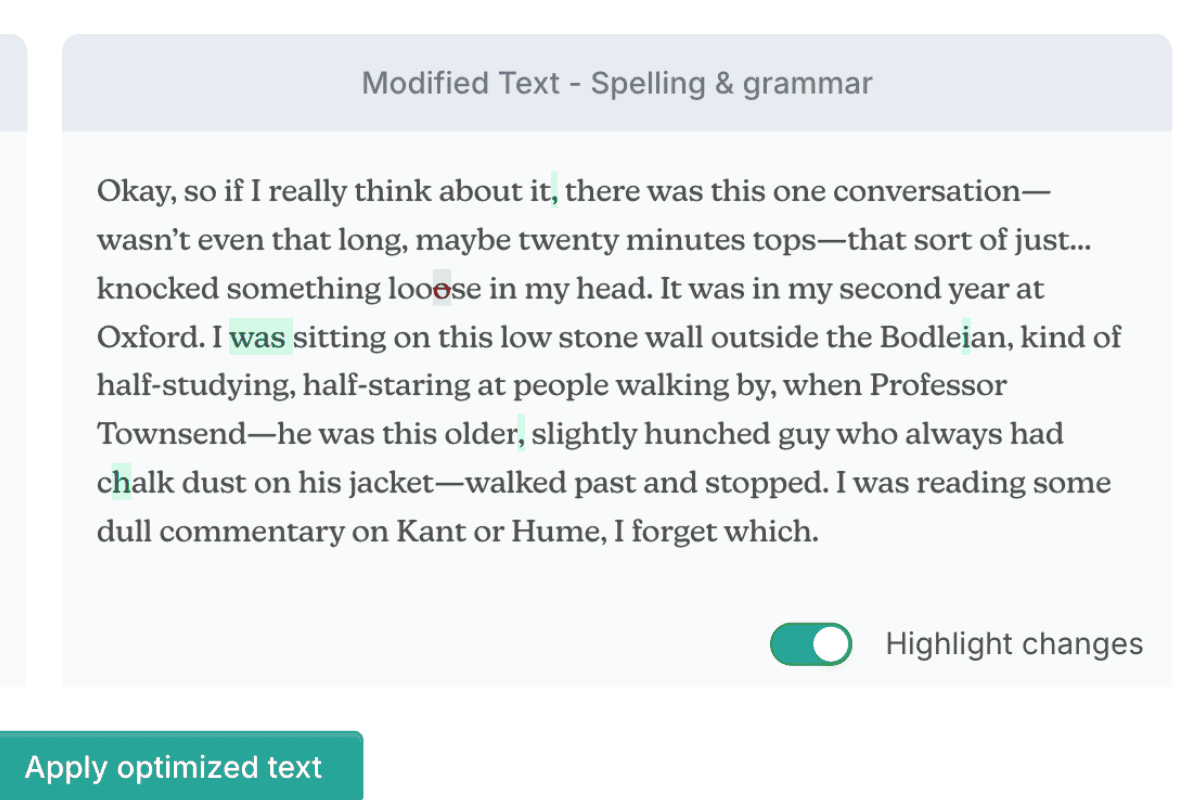Select the highlighted inserted word 'was'
1200x800 pixels.
pyautogui.click(x=261, y=337)
